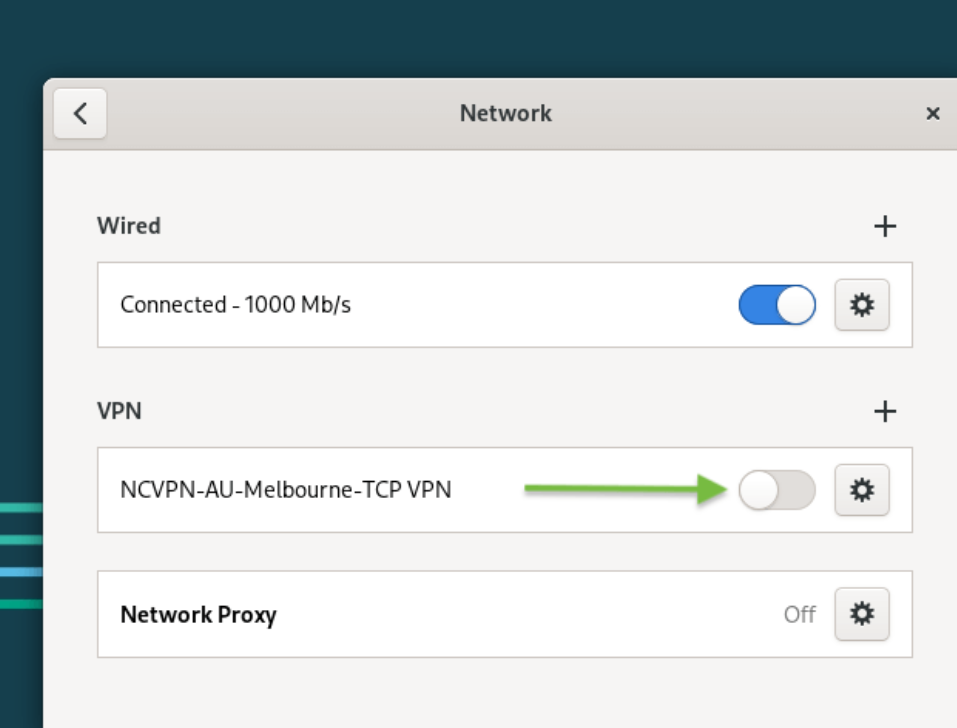Select the NCVPN-AU-Melbourne-TCP VPN entry name
The width and height of the screenshot is (957, 728).
pos(286,489)
